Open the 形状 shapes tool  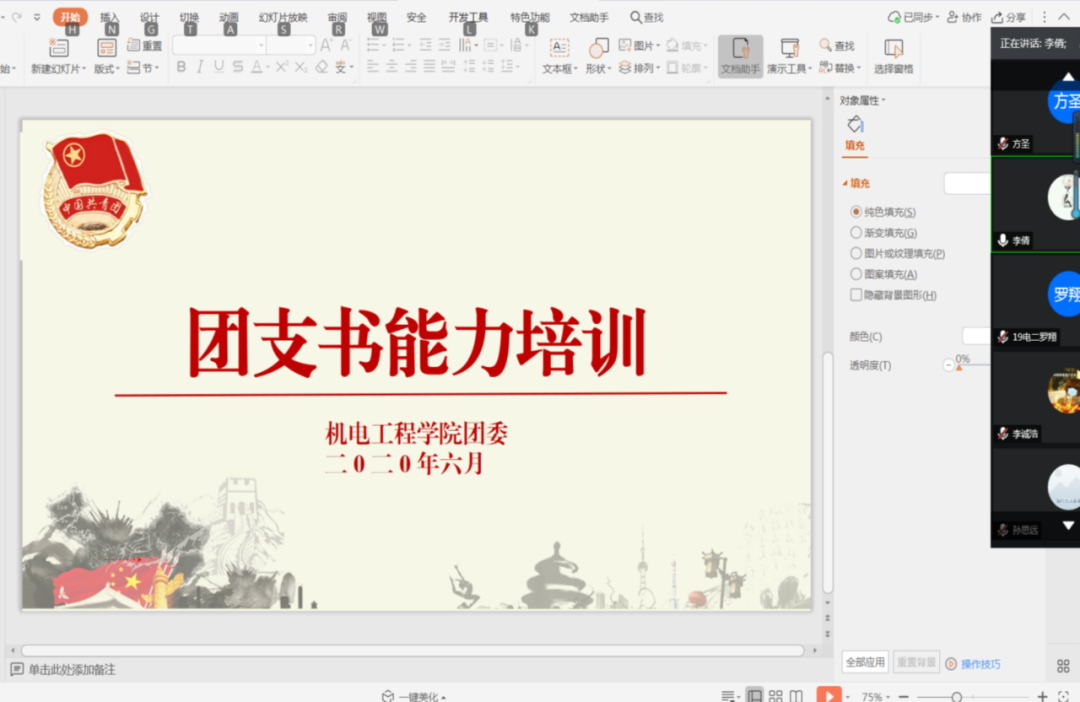598,48
